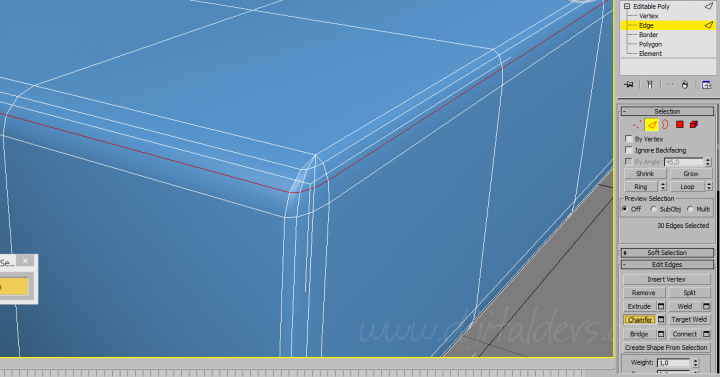Screen dimensions: 720x377
Task: Open Configure Modifier Sets icon
Action: (706, 84)
